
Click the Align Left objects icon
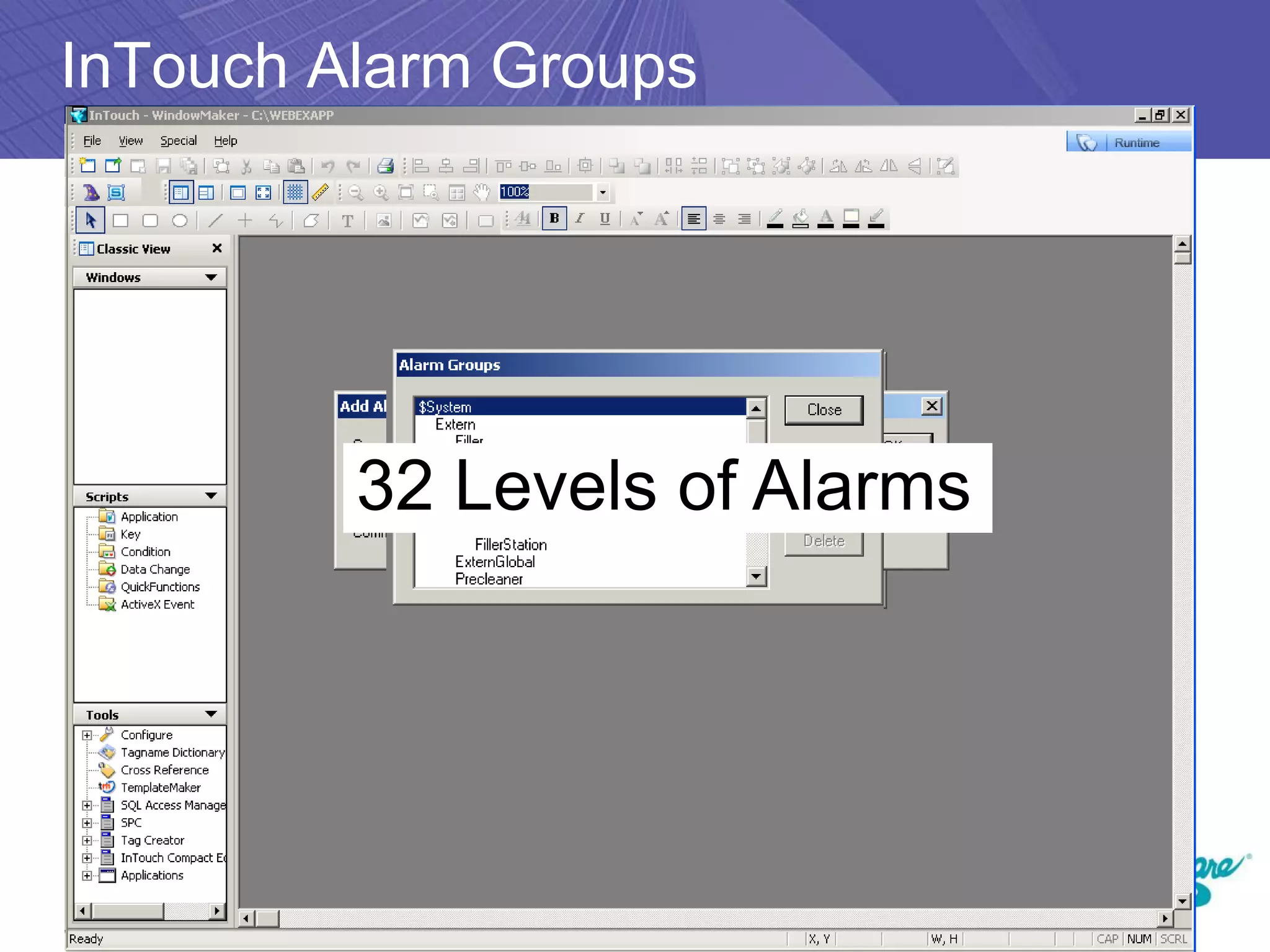pos(421,166)
